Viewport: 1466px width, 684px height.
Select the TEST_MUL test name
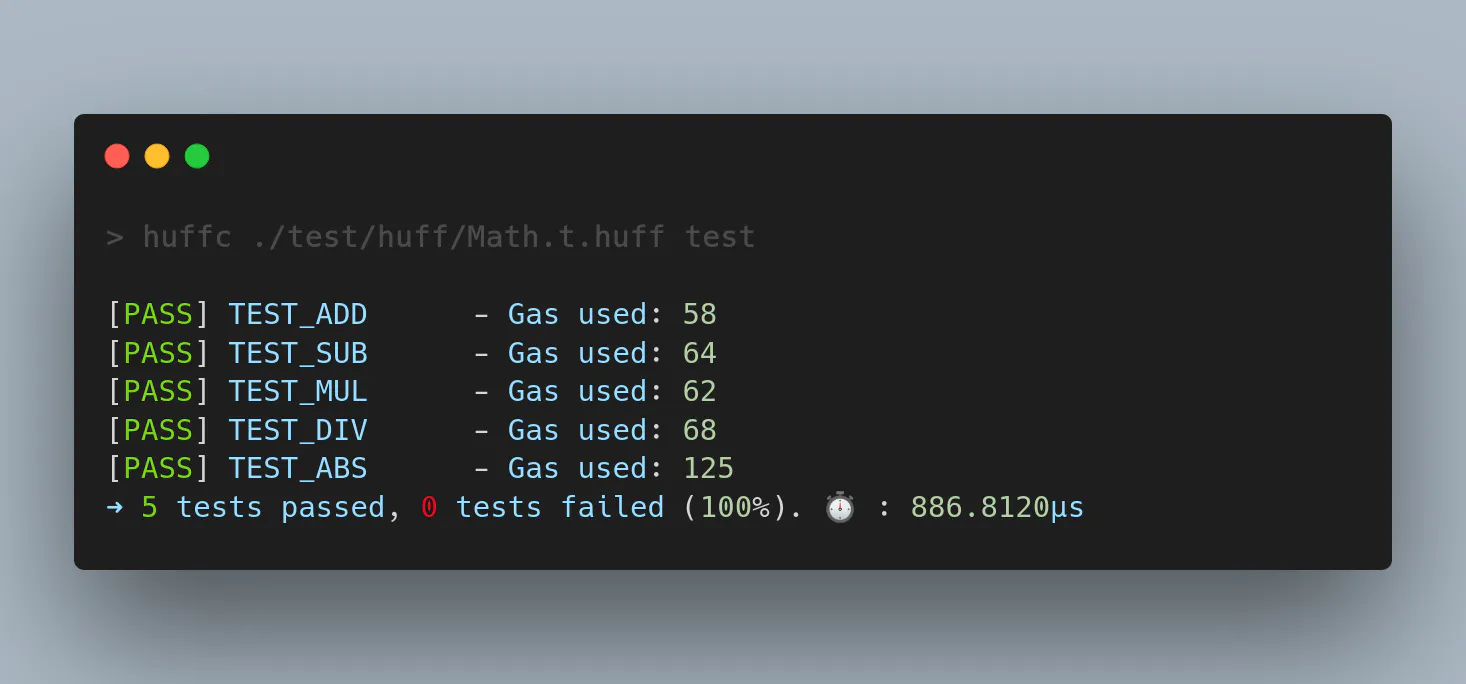coord(298,391)
